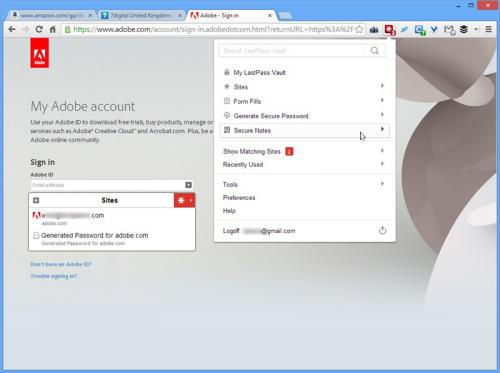Expand the Form Fills submenu arrow

[x=382, y=100]
